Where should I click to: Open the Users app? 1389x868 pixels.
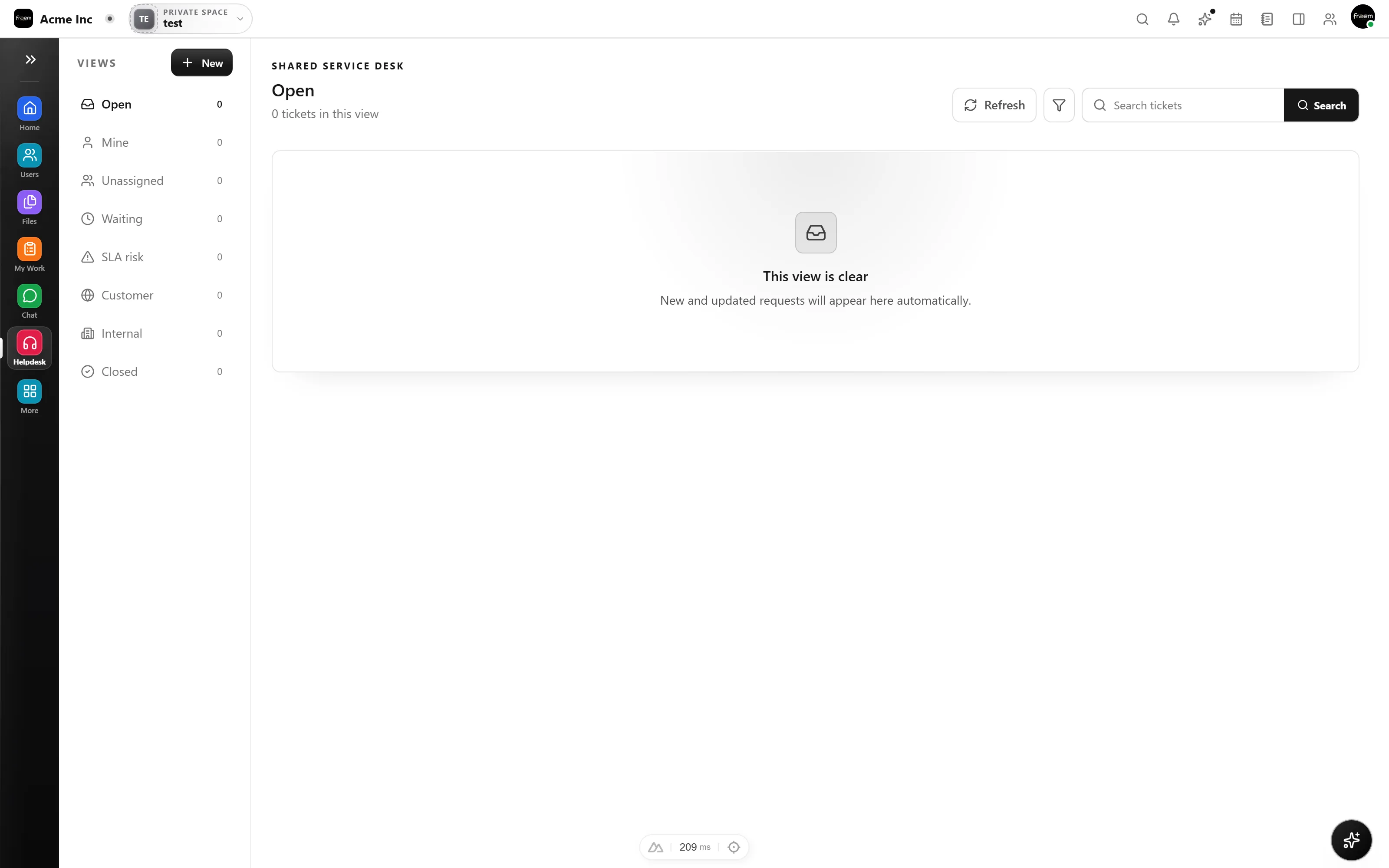tap(29, 161)
